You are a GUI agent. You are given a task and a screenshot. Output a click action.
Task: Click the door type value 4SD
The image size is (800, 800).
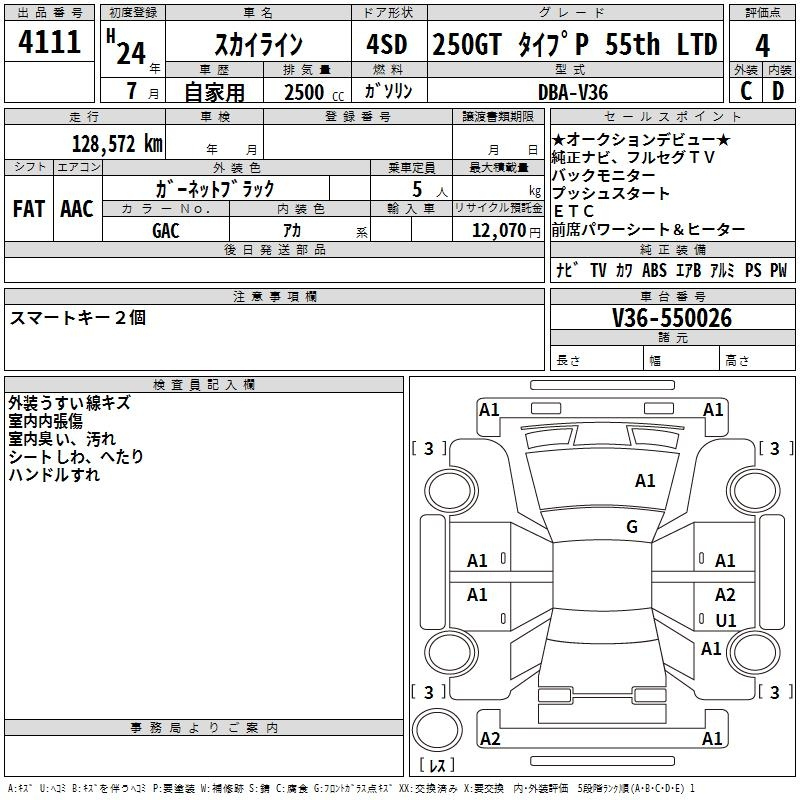point(387,44)
